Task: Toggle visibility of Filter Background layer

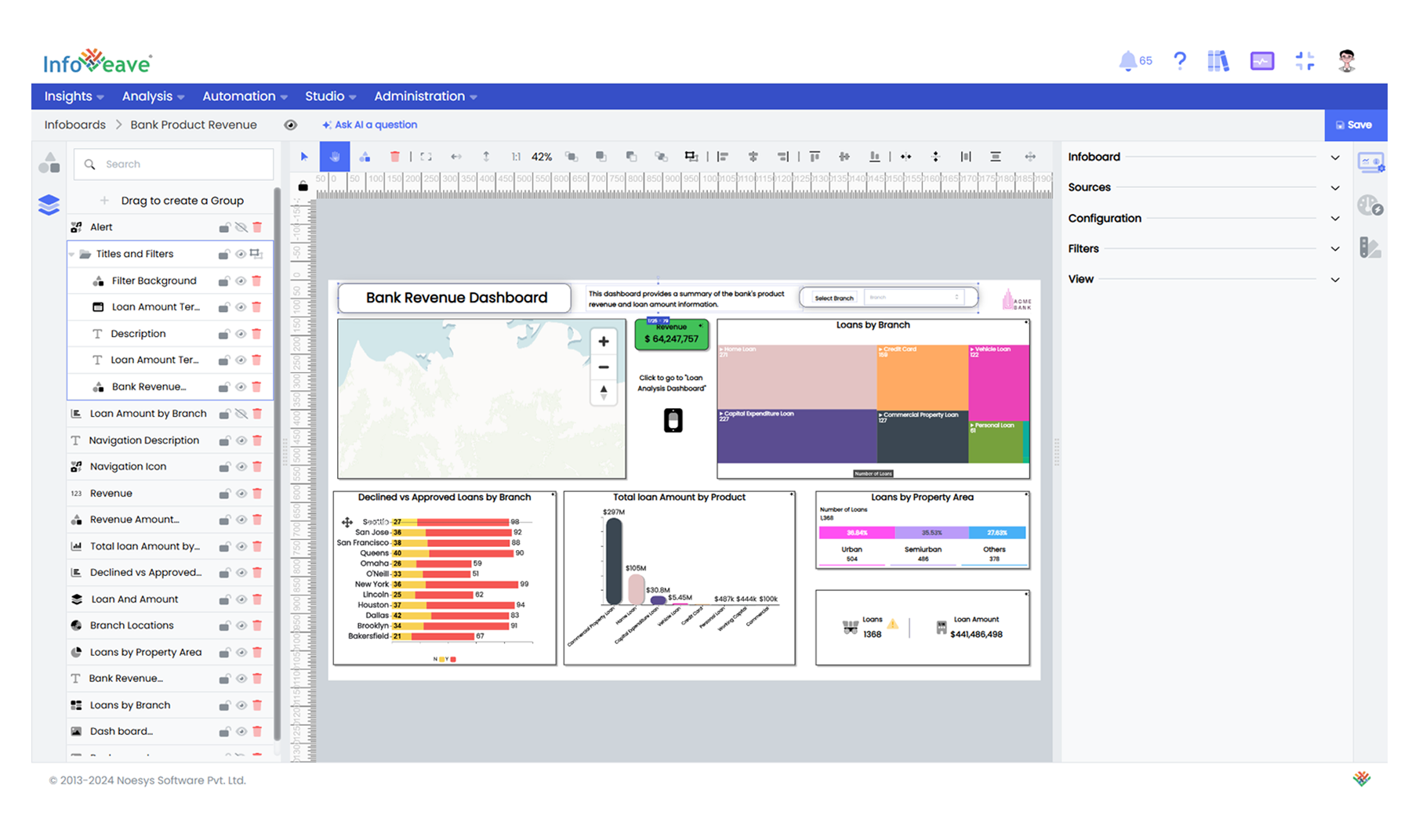Action: 241,281
